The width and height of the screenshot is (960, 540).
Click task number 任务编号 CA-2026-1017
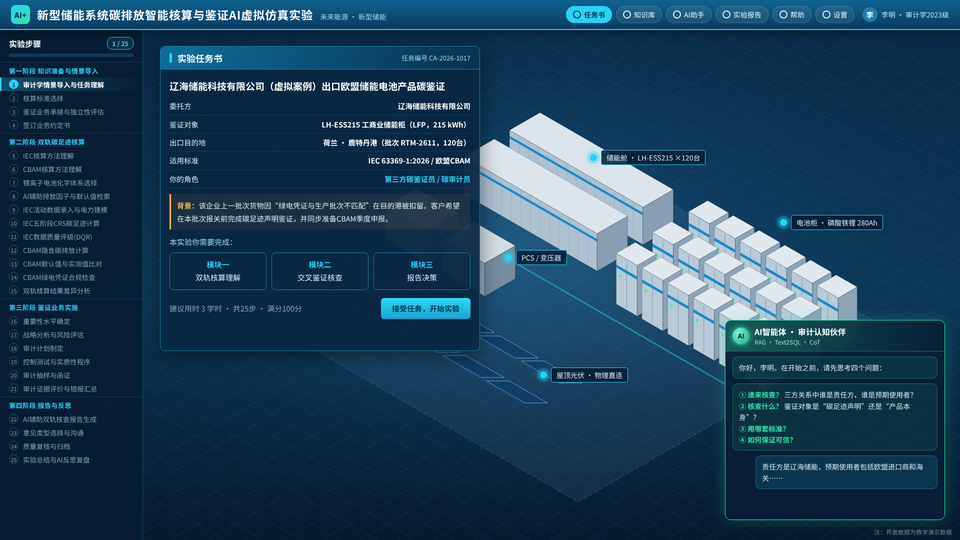coord(436,58)
